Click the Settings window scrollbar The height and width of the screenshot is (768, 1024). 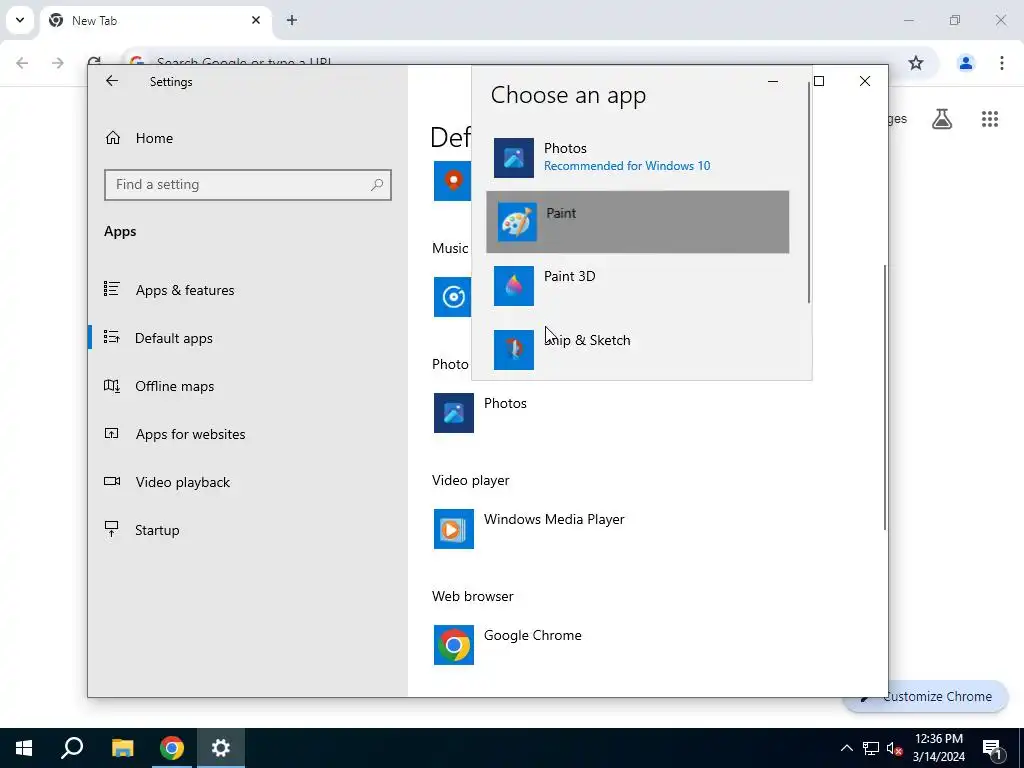[x=885, y=397]
